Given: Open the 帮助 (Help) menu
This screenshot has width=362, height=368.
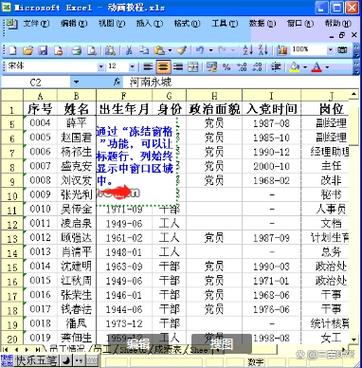Looking at the screenshot, I should pos(338,24).
